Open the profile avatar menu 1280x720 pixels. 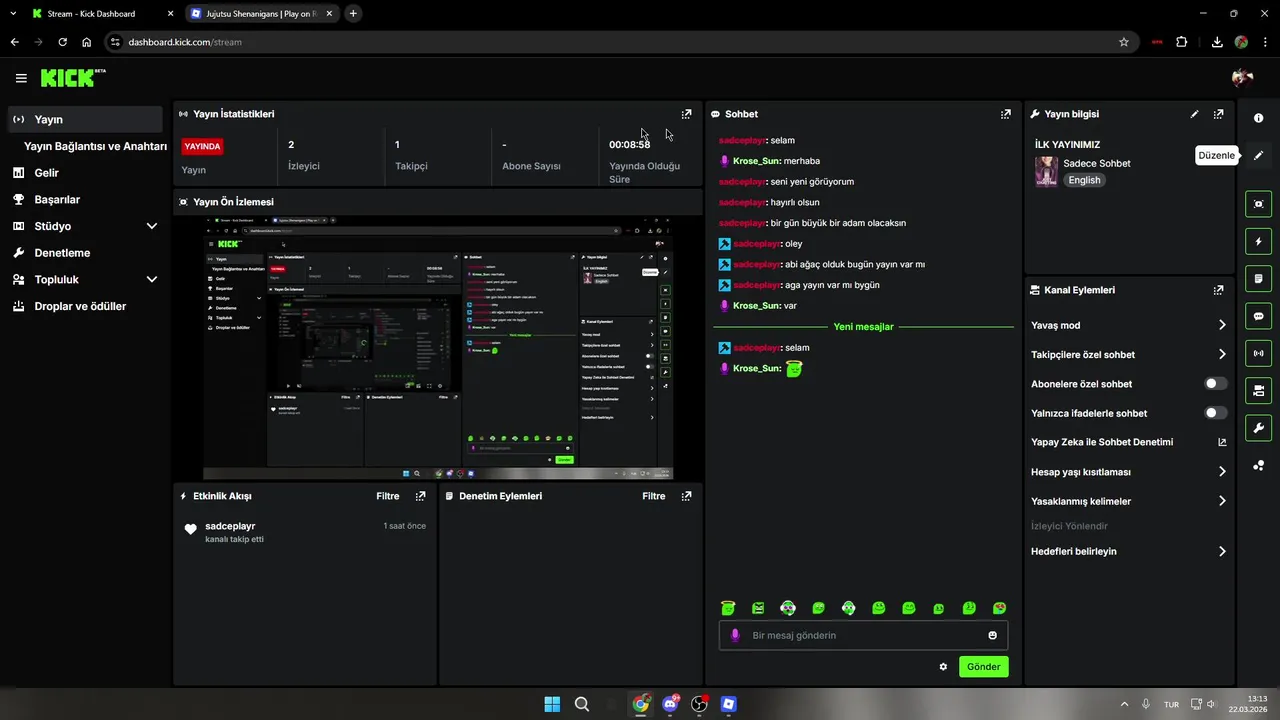tap(1243, 78)
